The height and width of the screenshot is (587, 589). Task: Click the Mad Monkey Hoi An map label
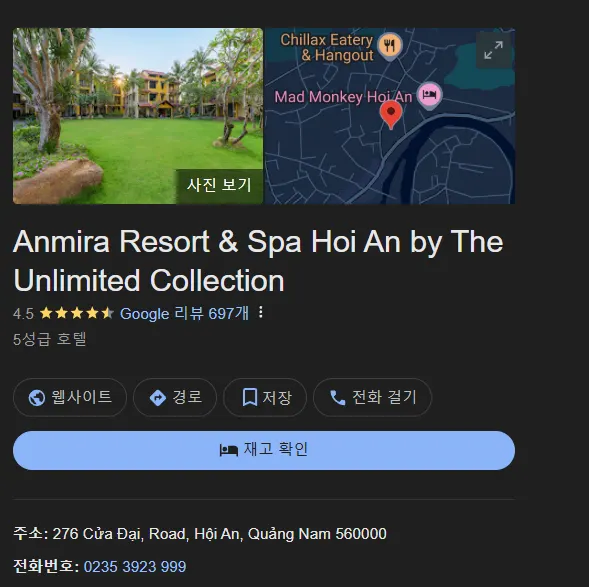[343, 97]
